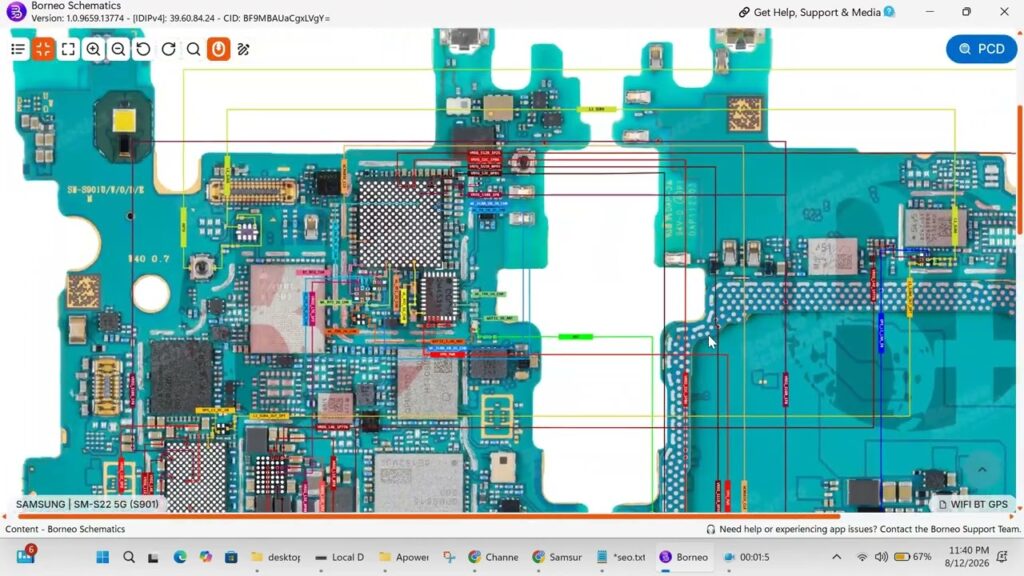Click Content - Borneo Schematics status text
This screenshot has width=1024, height=576.
65,529
